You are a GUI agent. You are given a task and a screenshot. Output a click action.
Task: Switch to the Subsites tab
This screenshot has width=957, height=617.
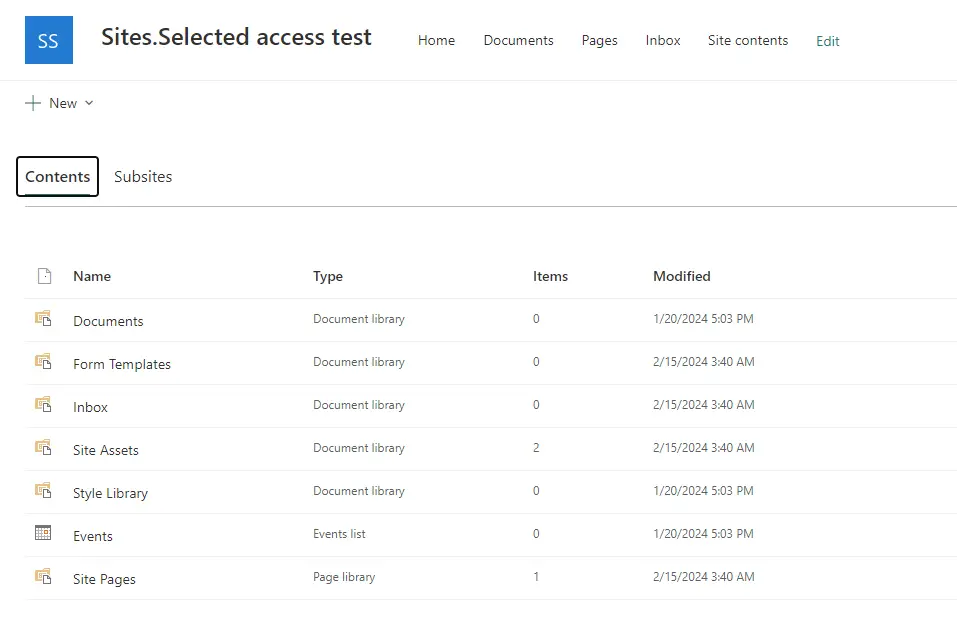143,177
